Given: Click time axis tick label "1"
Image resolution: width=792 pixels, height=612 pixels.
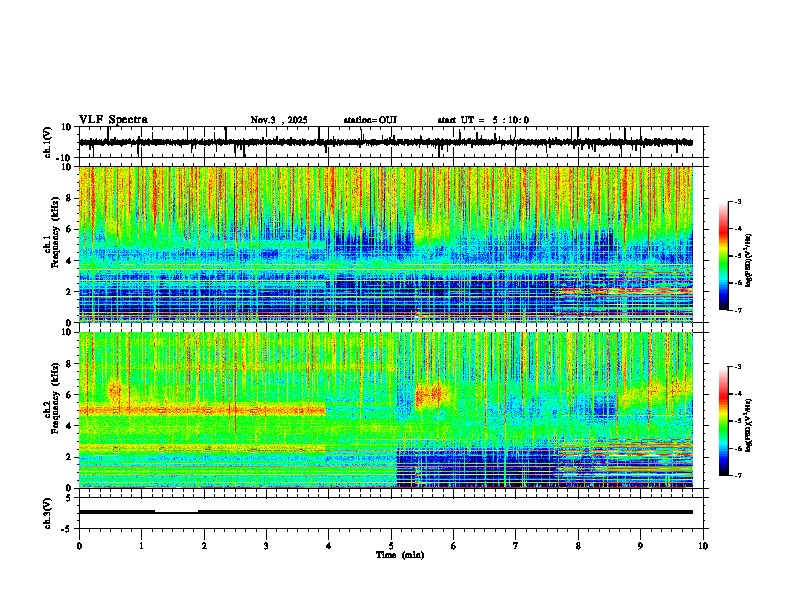Looking at the screenshot, I should coord(141,546).
